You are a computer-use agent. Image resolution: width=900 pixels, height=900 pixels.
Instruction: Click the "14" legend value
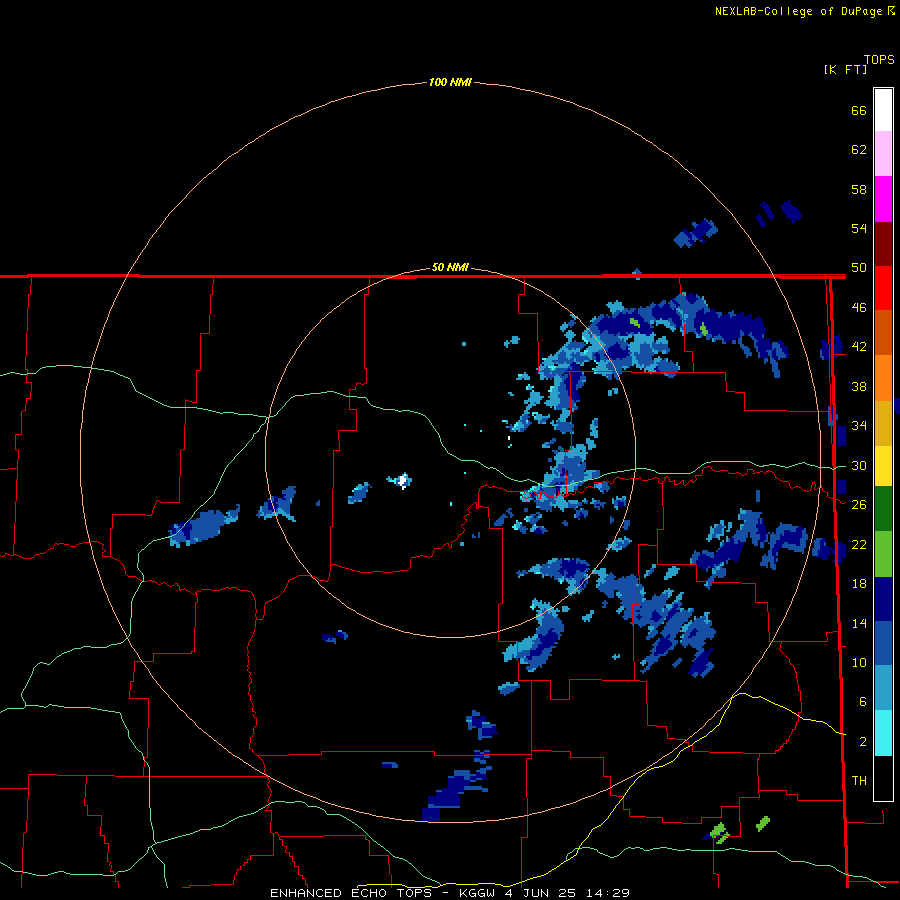coord(859,623)
